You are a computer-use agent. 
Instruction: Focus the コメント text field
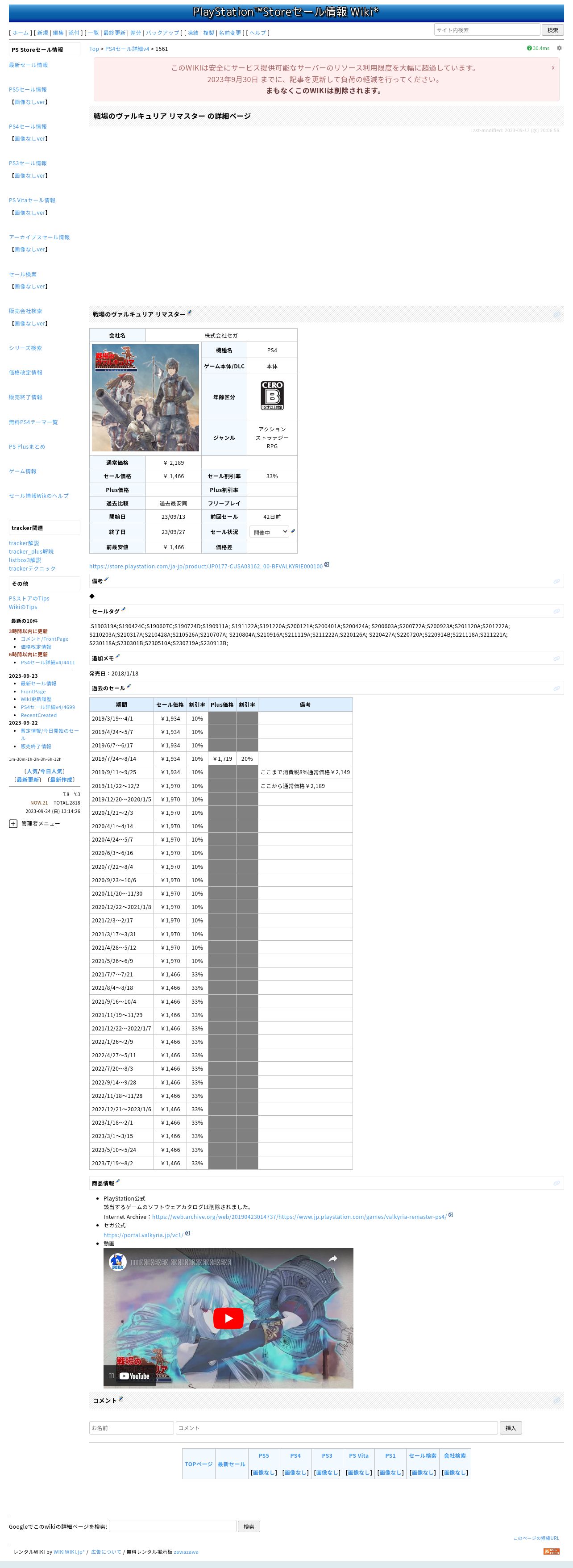(336, 1427)
